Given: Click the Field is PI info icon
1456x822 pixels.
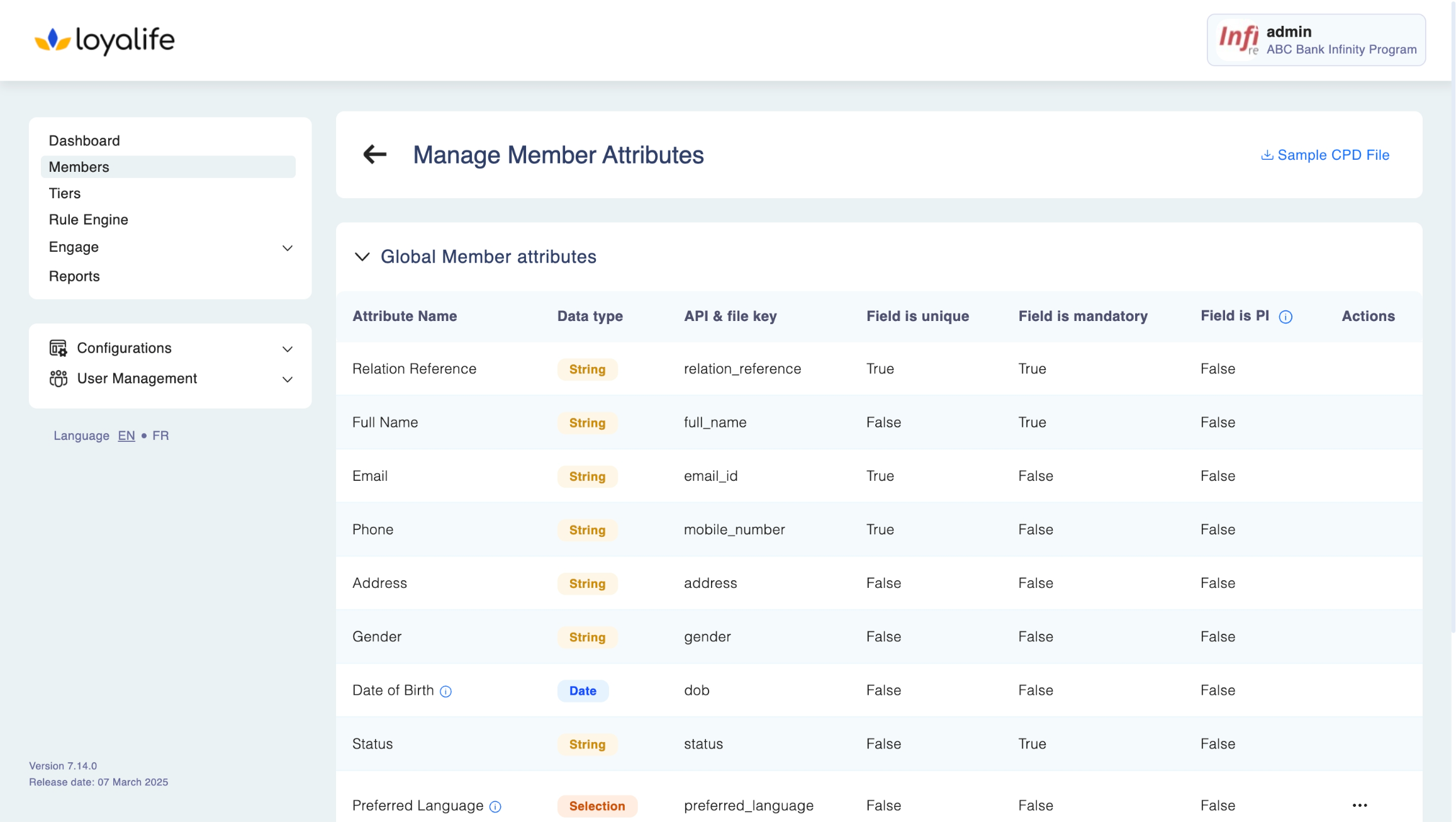Looking at the screenshot, I should tap(1285, 317).
